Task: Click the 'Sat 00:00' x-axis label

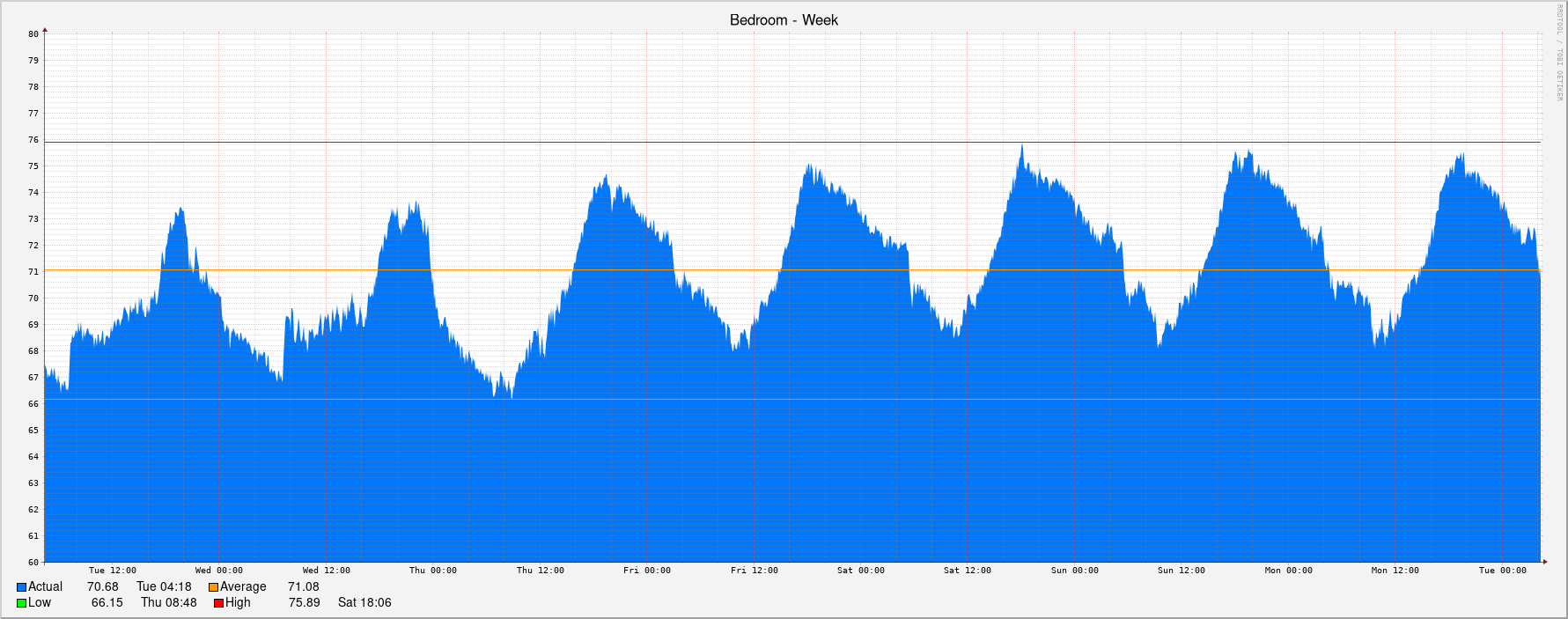Action: pos(861,571)
